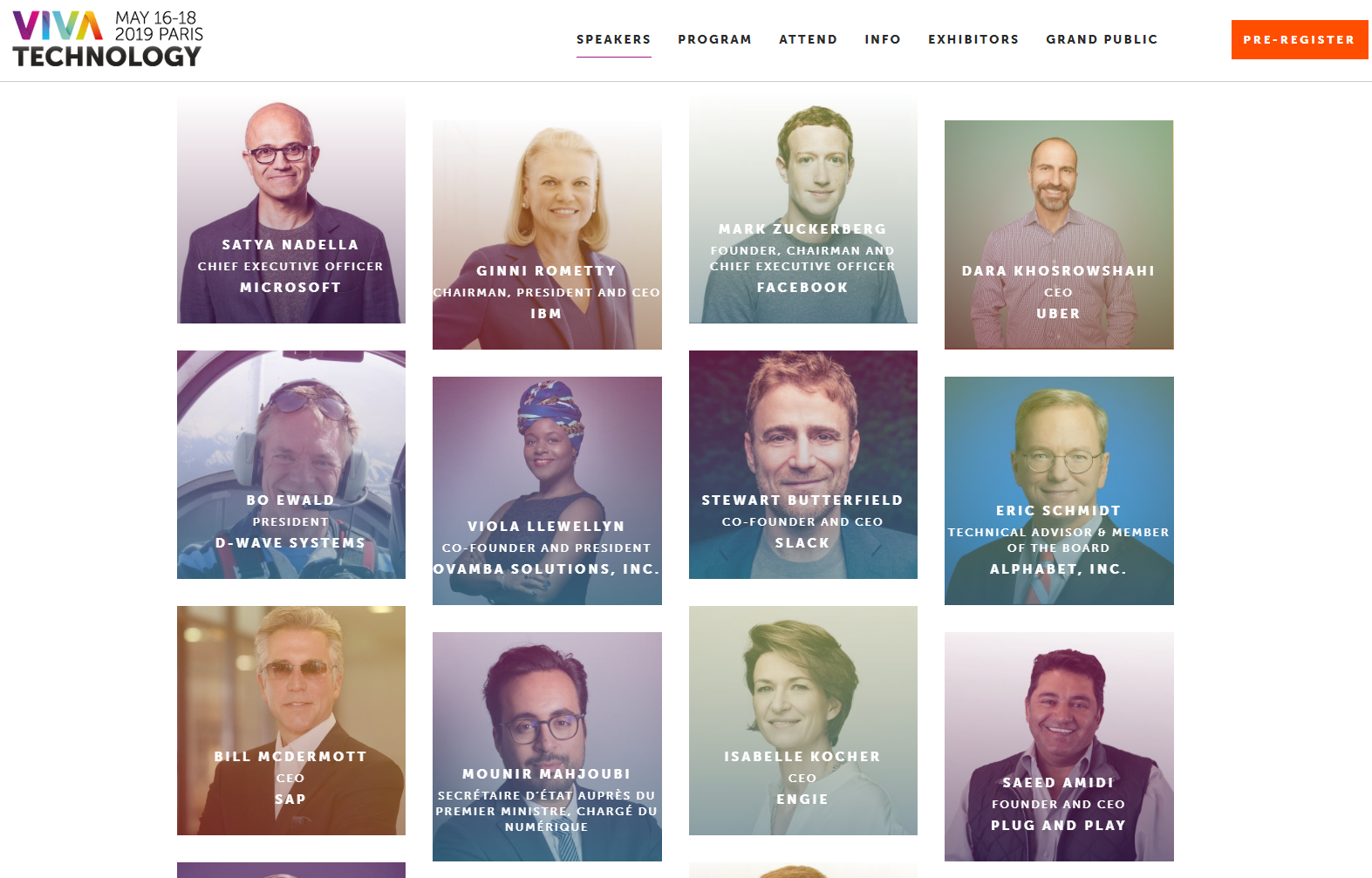View Eric Schmidt's Alphabet speaker card
Image resolution: width=1372 pixels, height=878 pixels.
click(x=1059, y=491)
